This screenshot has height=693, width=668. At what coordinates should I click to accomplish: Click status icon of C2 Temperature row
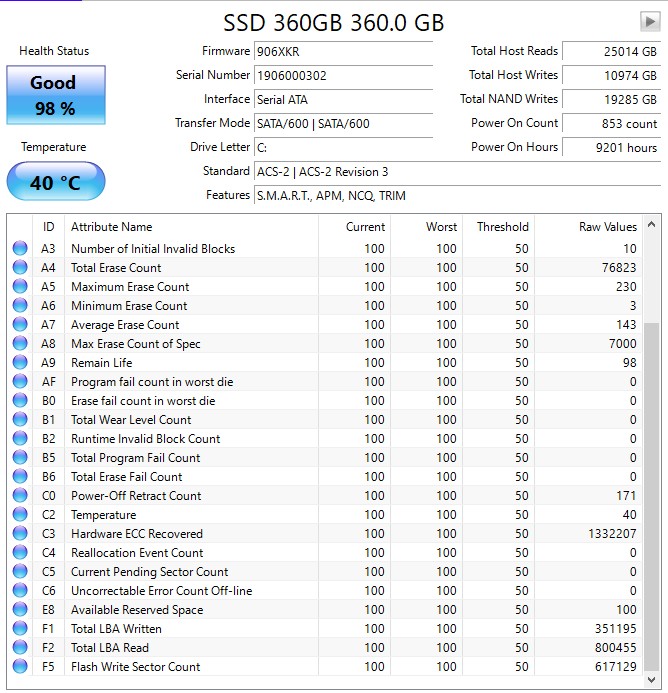click(20, 514)
